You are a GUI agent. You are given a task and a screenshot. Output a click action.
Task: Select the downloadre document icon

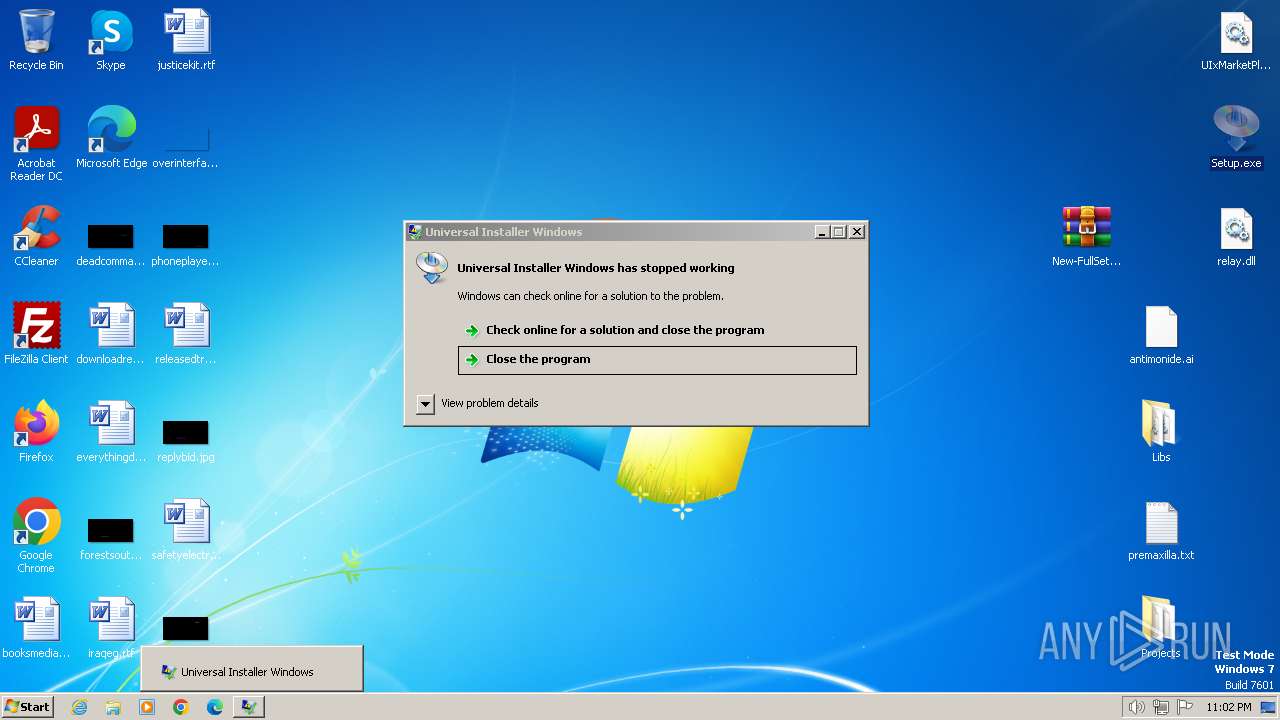click(111, 333)
